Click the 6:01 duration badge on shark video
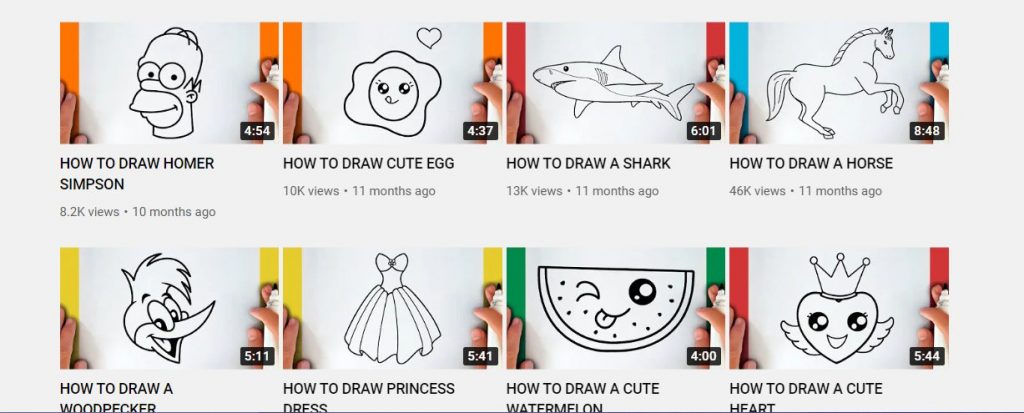 [x=703, y=131]
